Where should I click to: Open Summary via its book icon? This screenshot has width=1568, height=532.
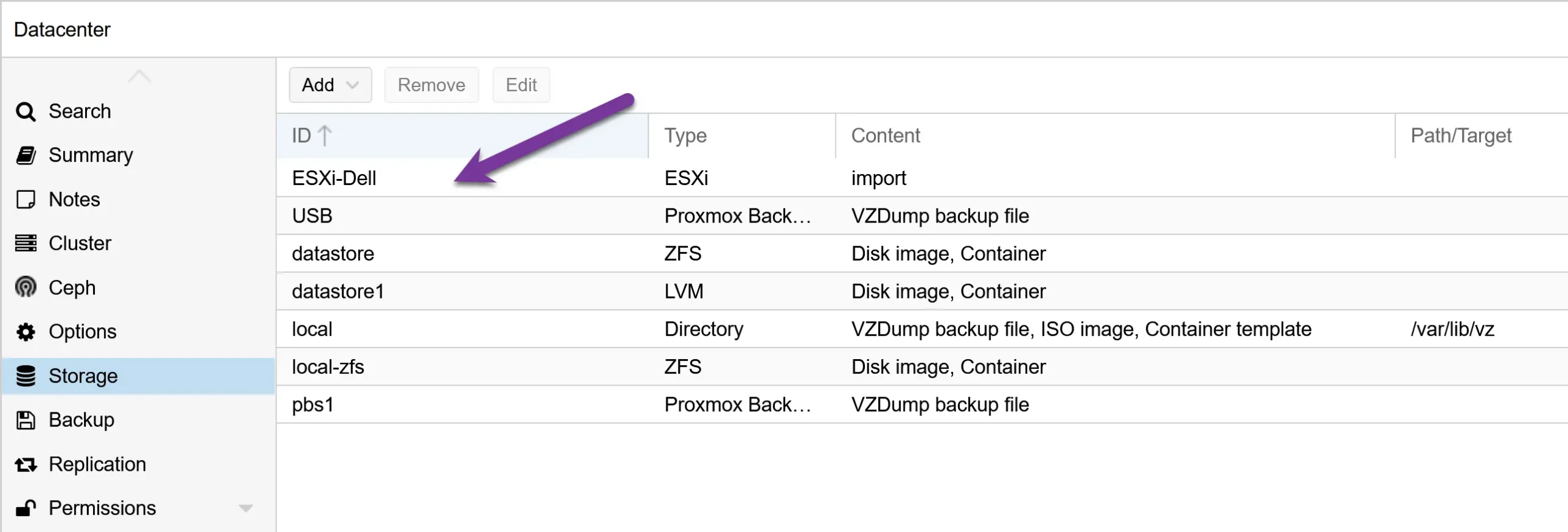(x=25, y=154)
